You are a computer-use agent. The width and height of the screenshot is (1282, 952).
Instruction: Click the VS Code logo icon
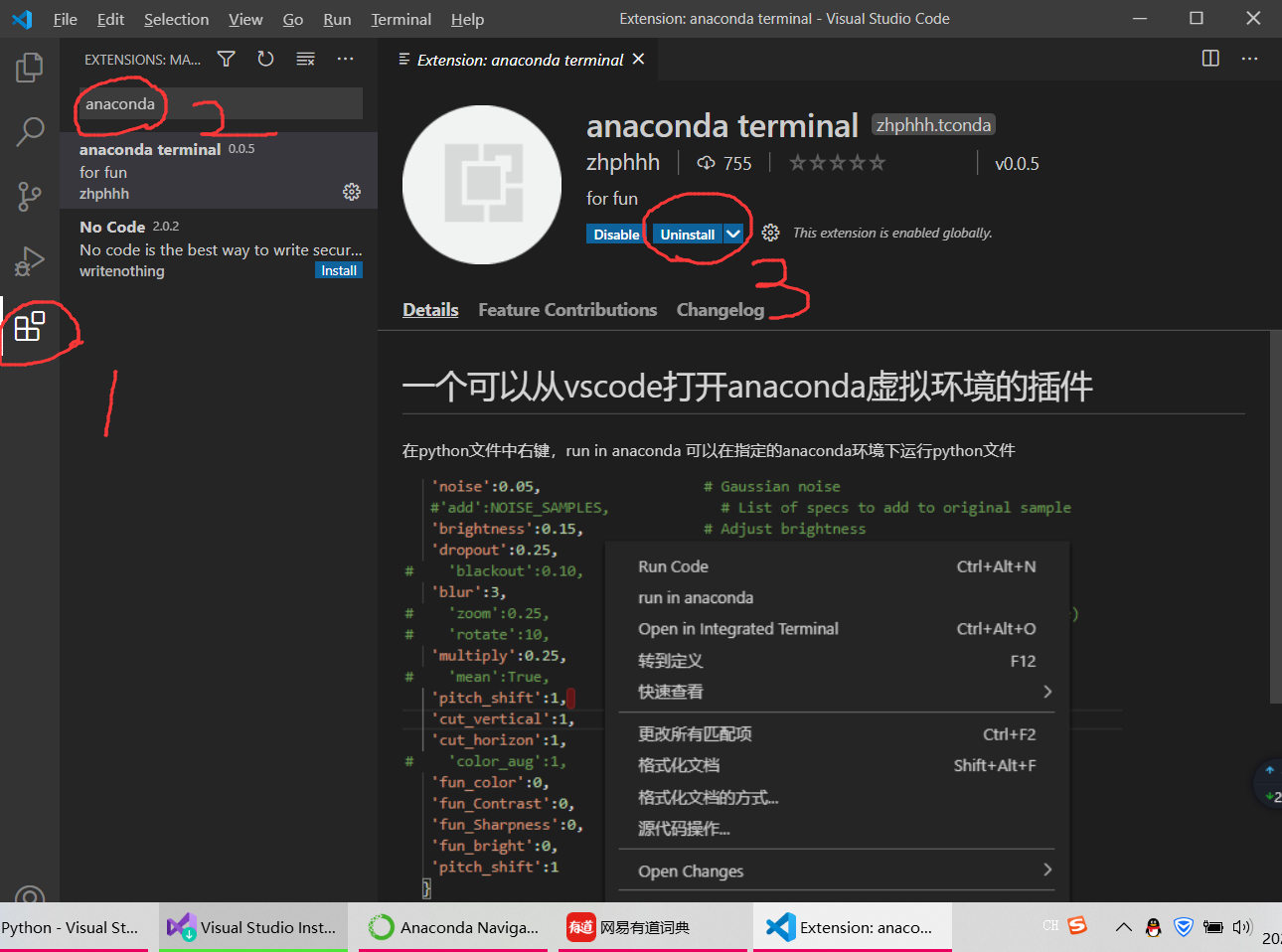22,19
